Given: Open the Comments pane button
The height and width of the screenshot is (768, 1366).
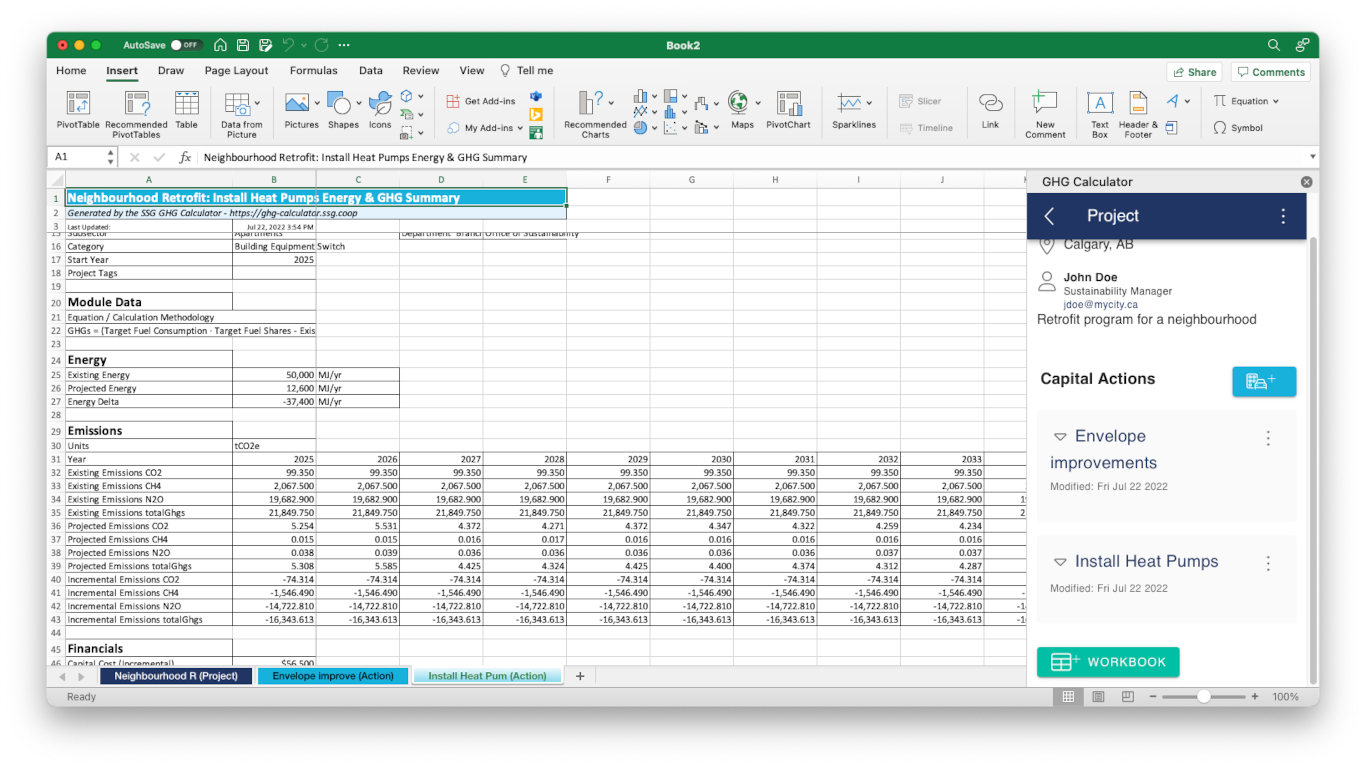Looking at the screenshot, I should (1270, 72).
